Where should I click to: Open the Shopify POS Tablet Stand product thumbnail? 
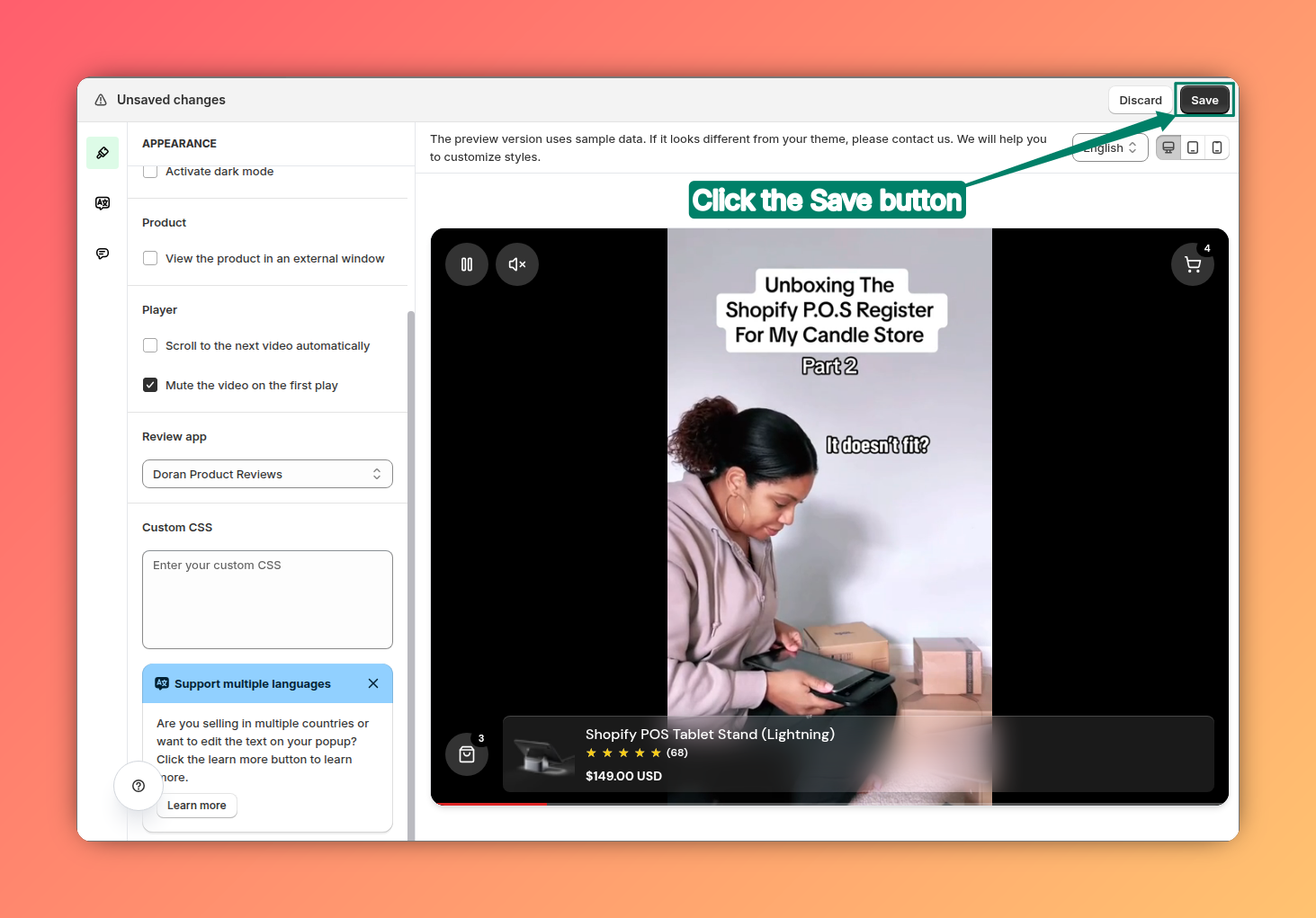544,754
